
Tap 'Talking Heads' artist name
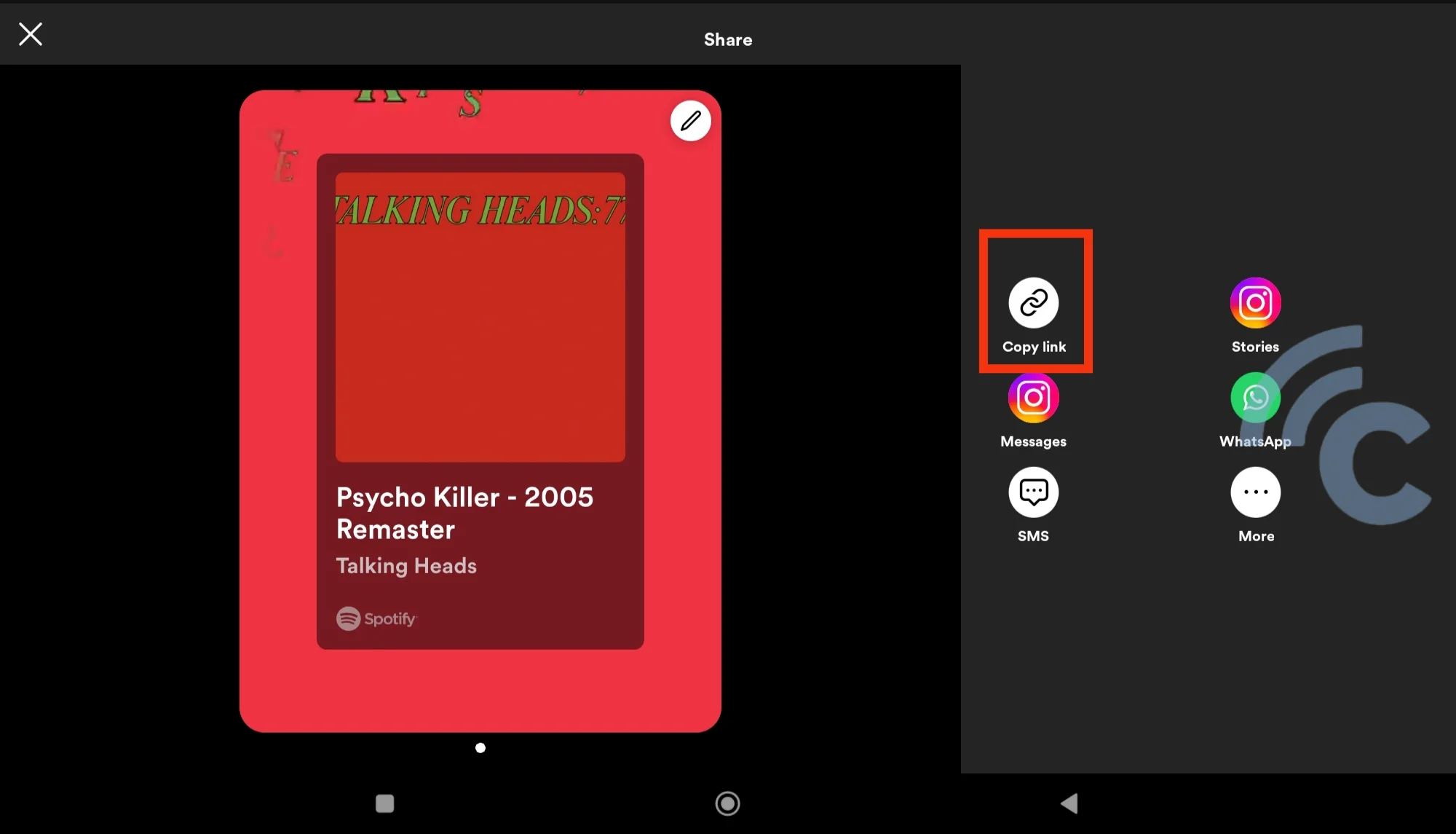[406, 566]
